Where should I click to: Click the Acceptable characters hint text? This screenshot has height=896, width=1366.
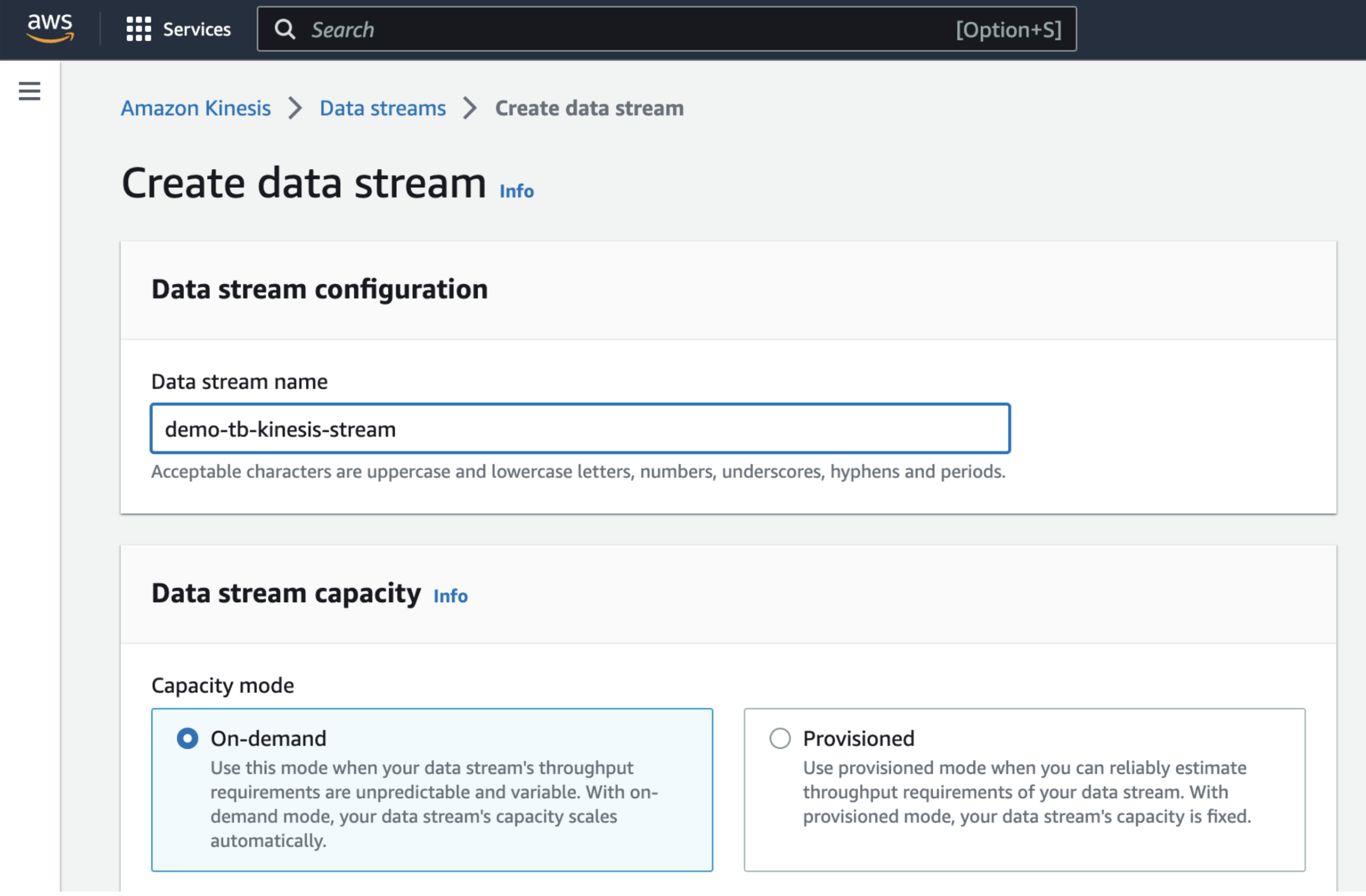pyautogui.click(x=578, y=471)
